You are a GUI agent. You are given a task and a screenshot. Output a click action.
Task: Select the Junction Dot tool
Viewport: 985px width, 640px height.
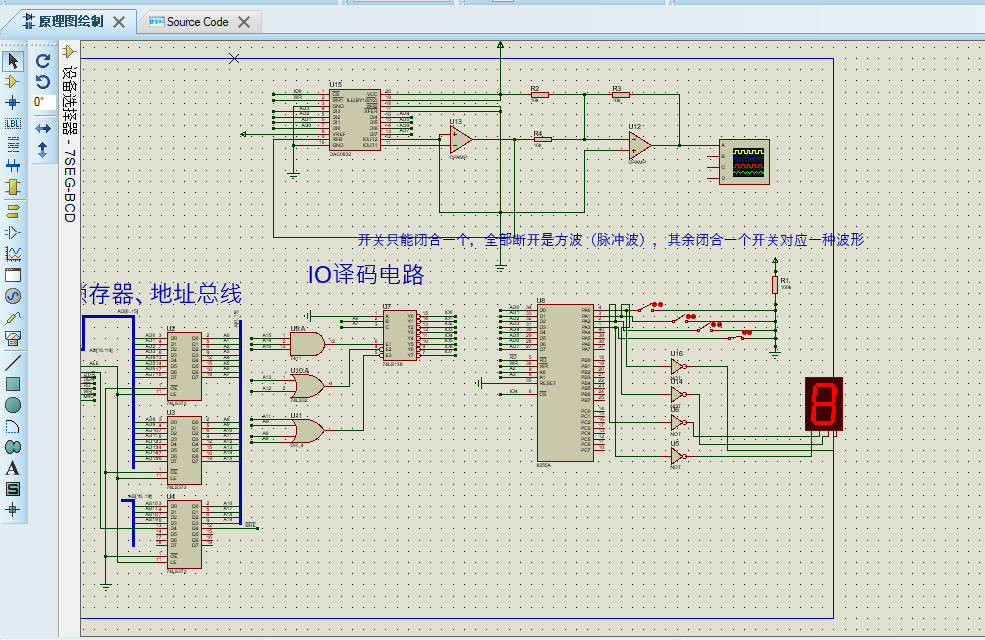coord(13,102)
